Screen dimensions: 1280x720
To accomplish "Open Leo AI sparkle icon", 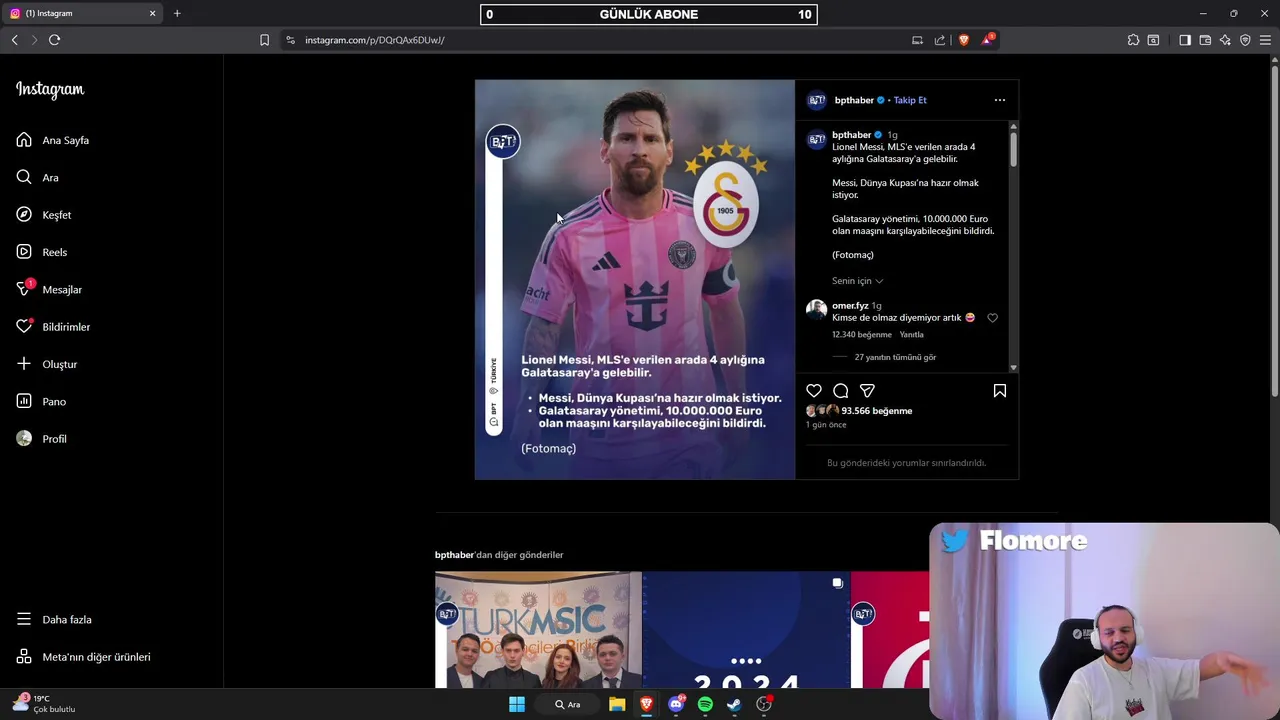I will click(x=1225, y=40).
